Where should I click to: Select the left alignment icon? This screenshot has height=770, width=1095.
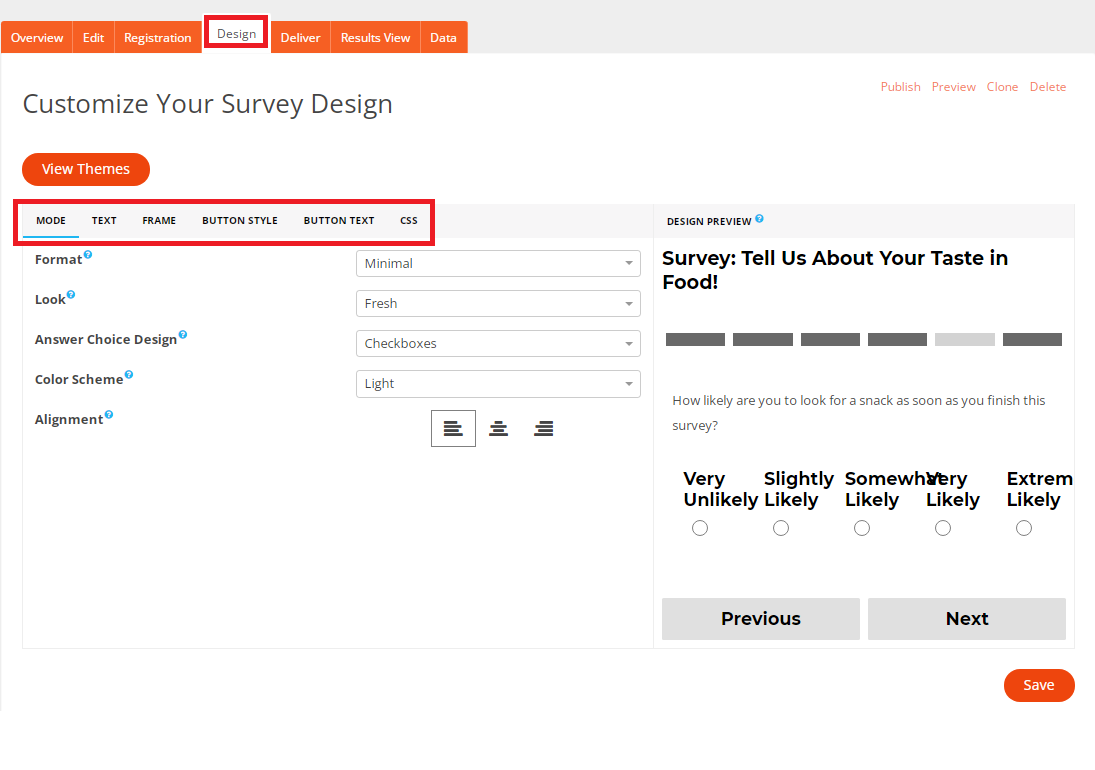(453, 428)
